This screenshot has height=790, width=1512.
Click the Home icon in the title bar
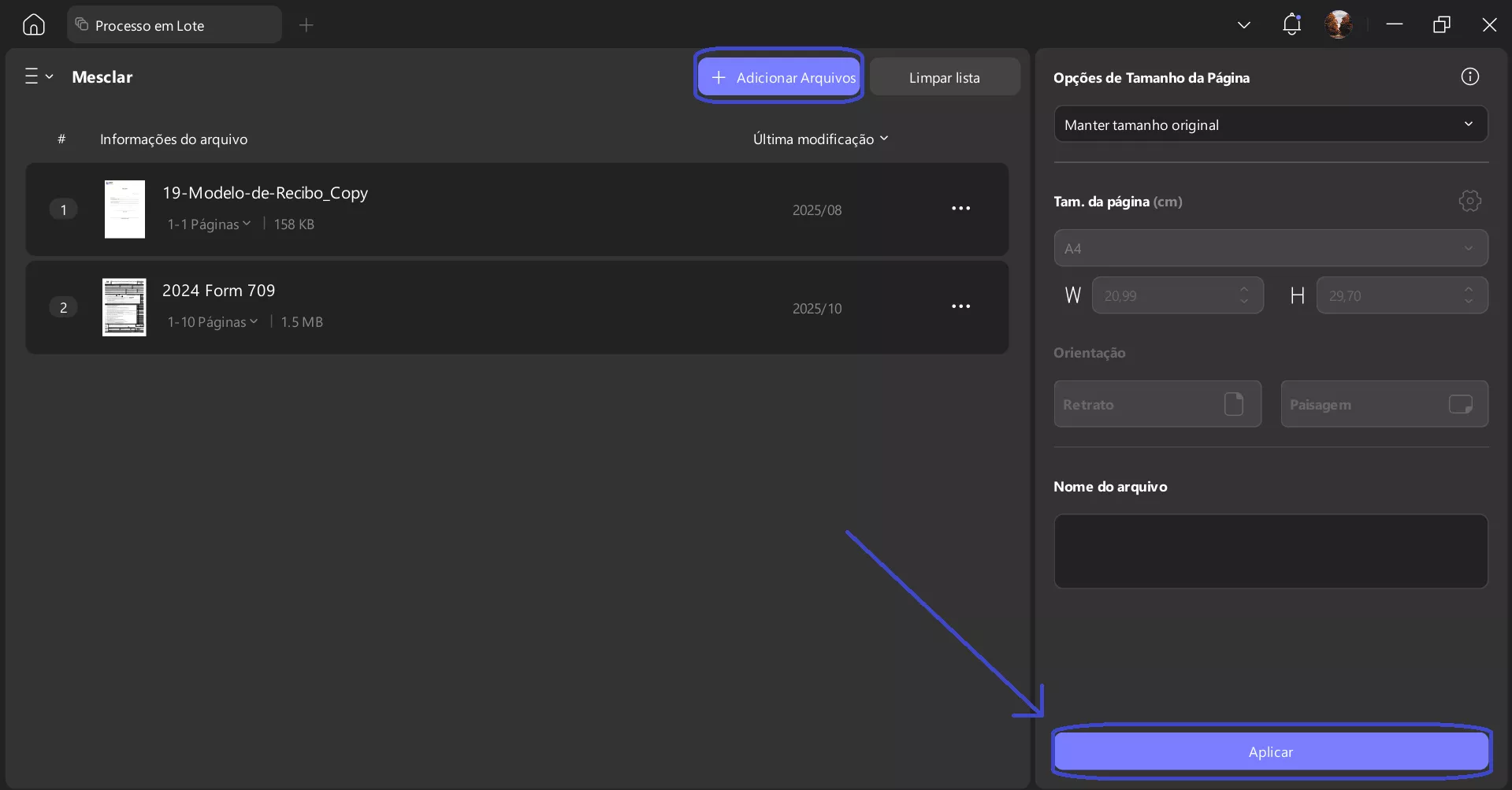point(32,24)
